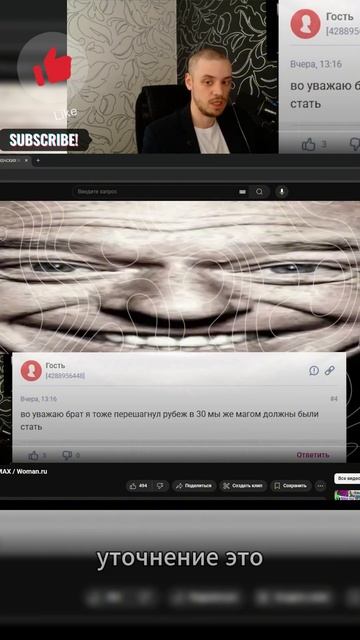The height and width of the screenshot is (640, 360).
Task: Open the 'MAX / Woman.ru' video title
Action: (23, 471)
